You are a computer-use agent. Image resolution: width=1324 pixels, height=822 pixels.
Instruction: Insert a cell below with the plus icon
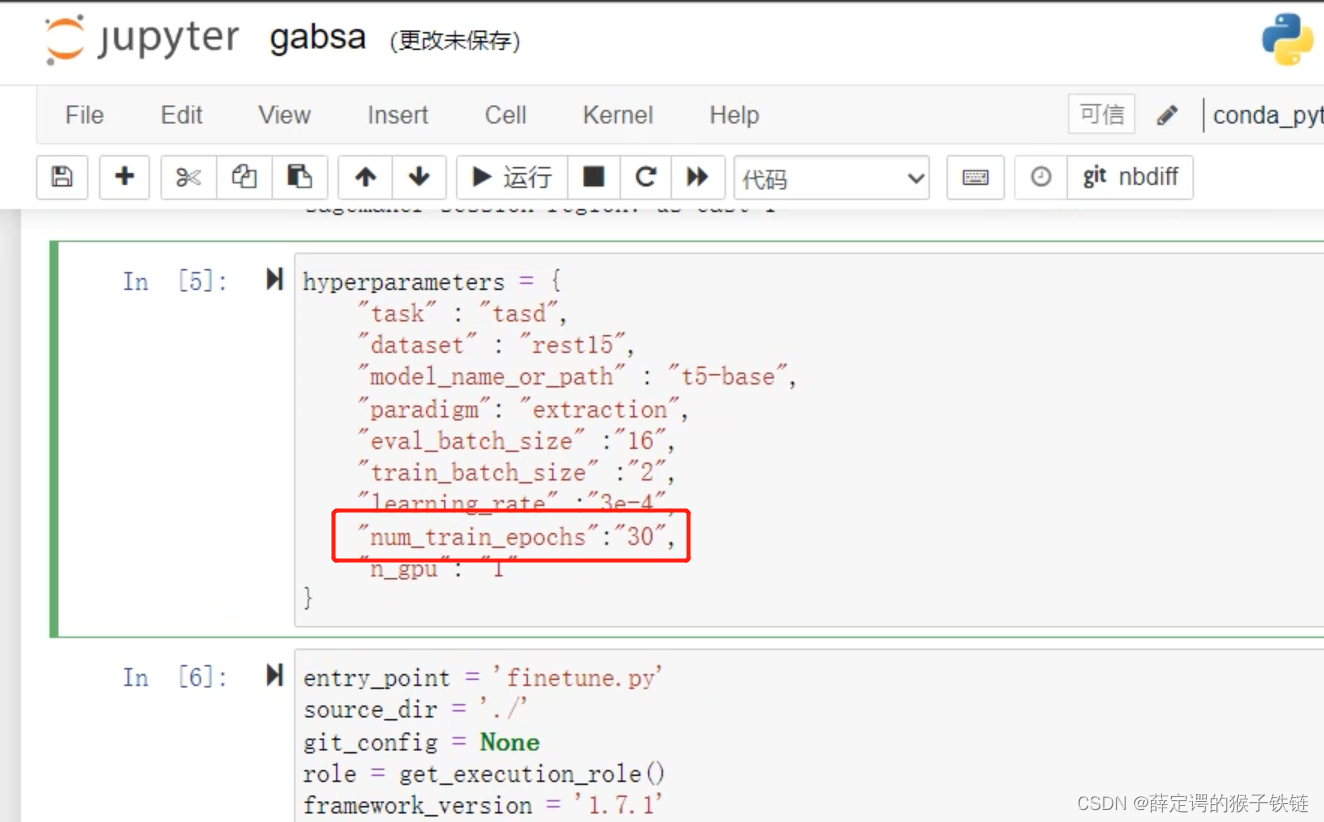[x=125, y=177]
